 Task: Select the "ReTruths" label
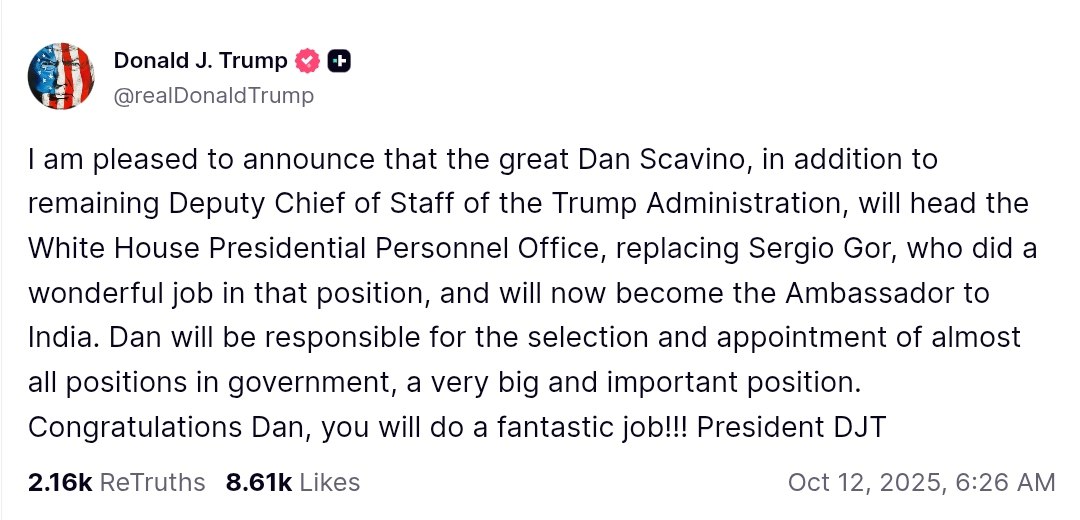click(x=153, y=483)
